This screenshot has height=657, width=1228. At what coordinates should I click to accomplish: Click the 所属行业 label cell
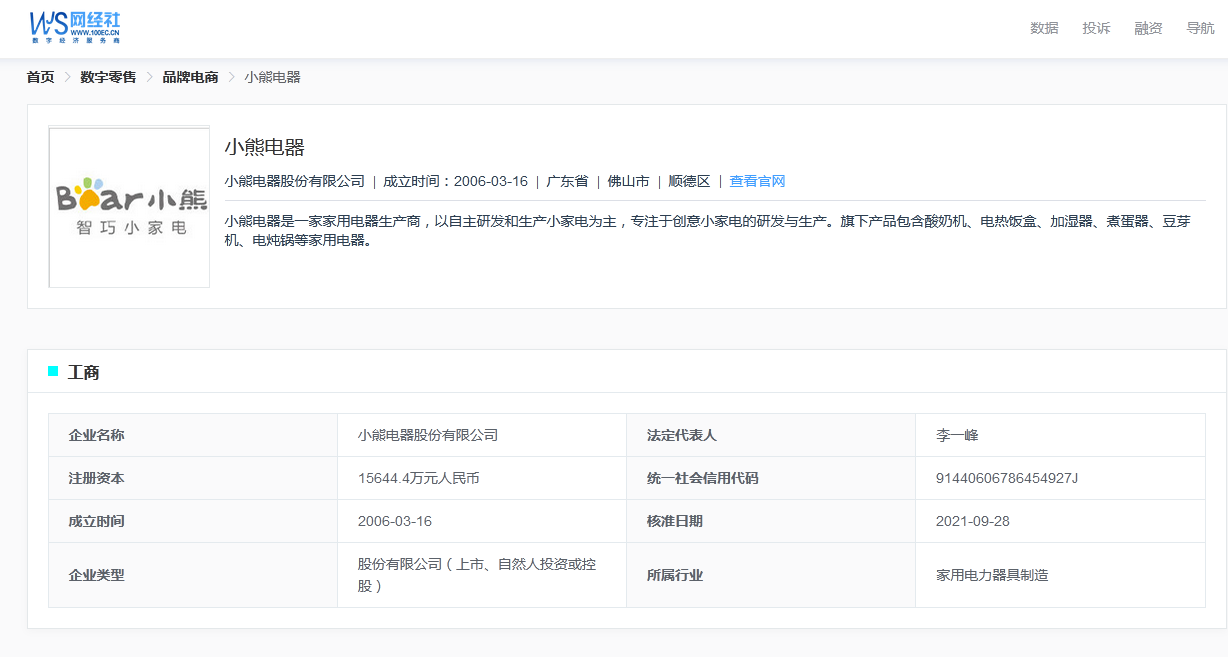(x=771, y=575)
